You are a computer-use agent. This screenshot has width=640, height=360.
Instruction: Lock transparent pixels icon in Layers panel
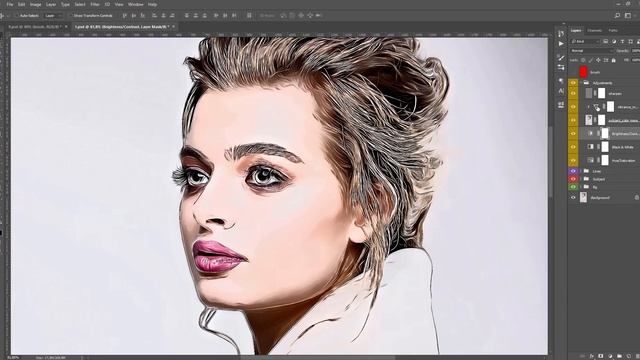tap(583, 60)
